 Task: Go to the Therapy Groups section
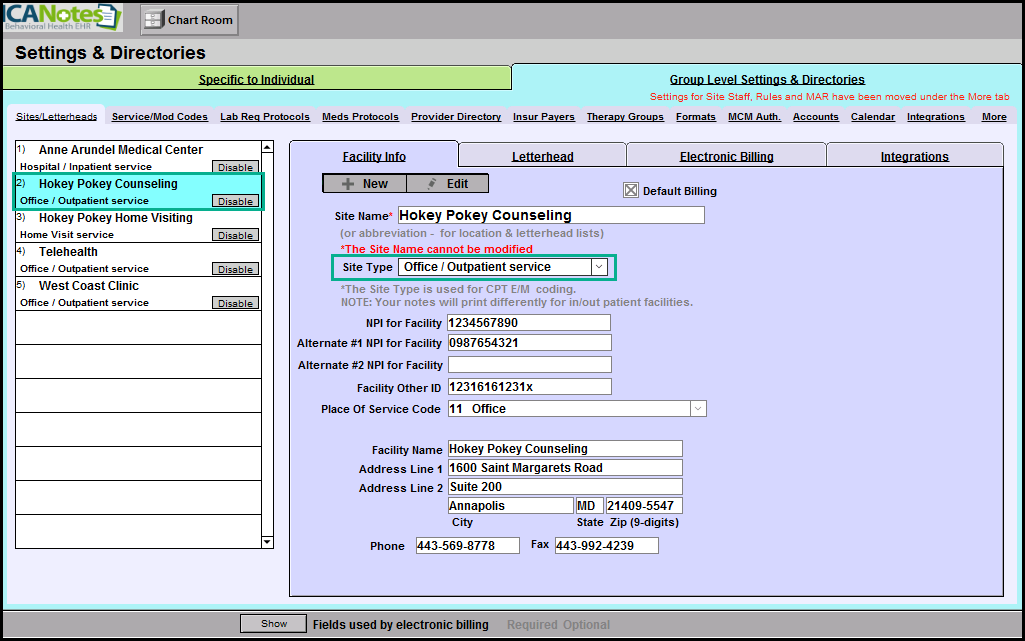pyautogui.click(x=625, y=117)
